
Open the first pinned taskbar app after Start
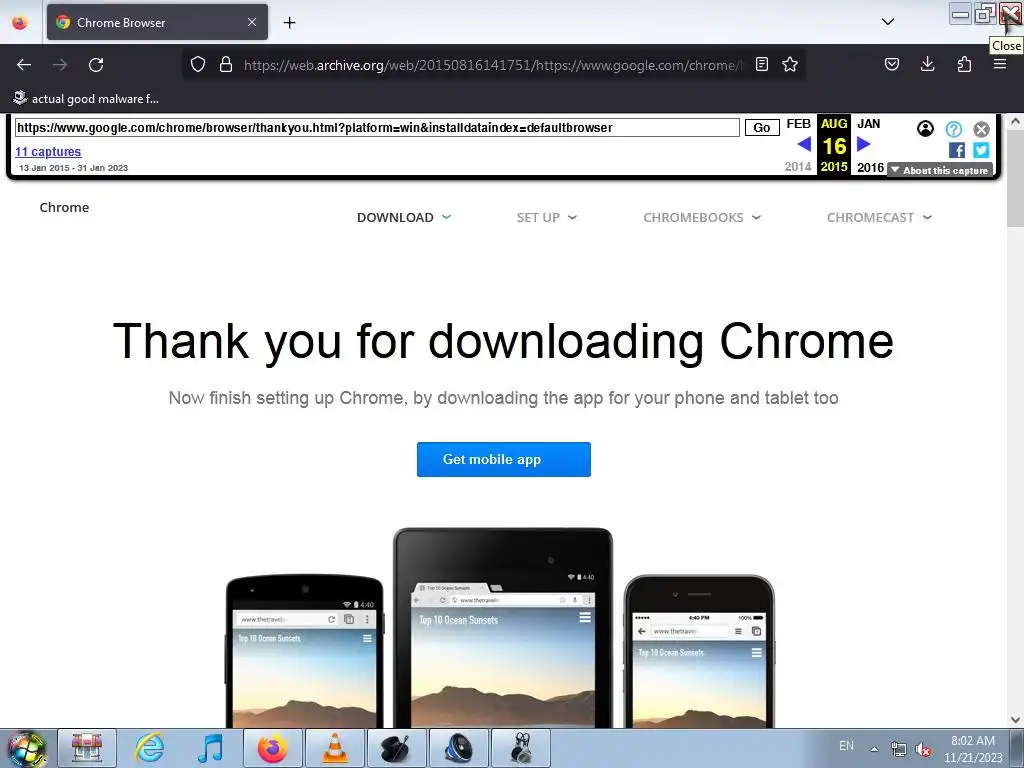pos(87,748)
